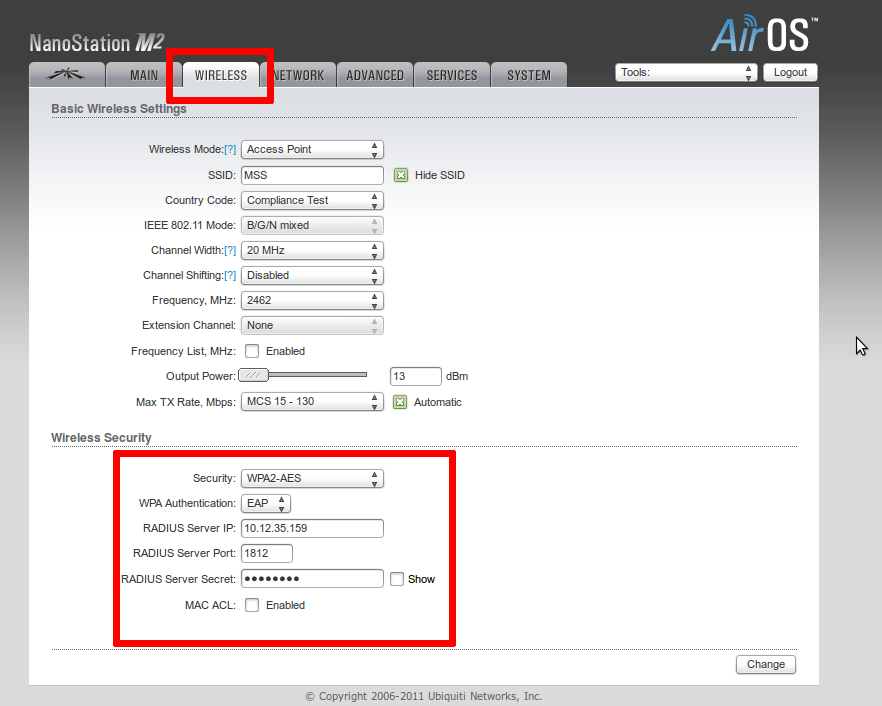Click the Logout button

[x=790, y=73]
